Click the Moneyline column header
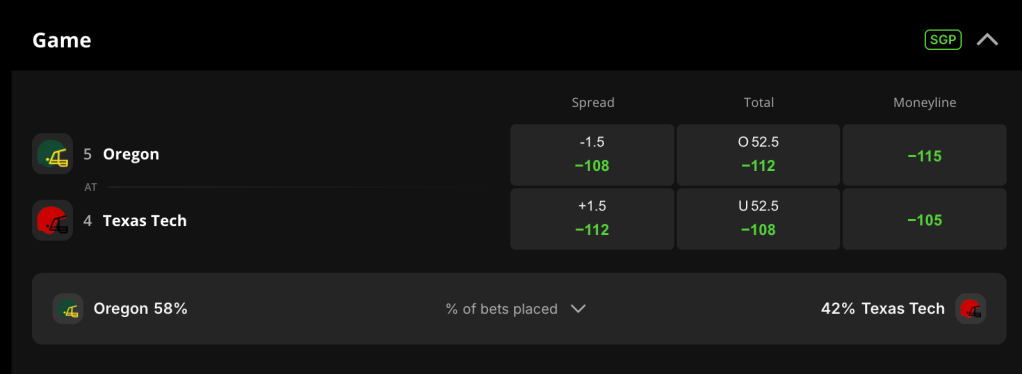The width and height of the screenshot is (1022, 374). (x=924, y=102)
